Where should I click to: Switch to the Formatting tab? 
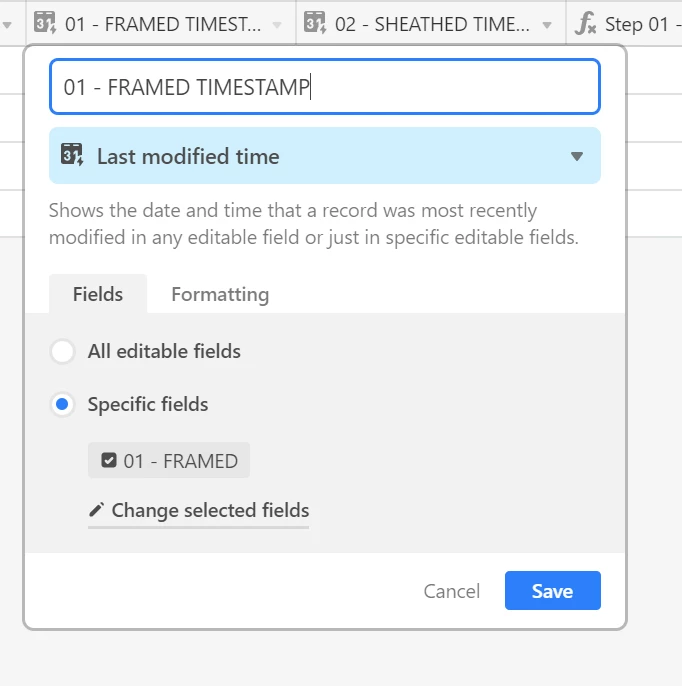tap(220, 294)
